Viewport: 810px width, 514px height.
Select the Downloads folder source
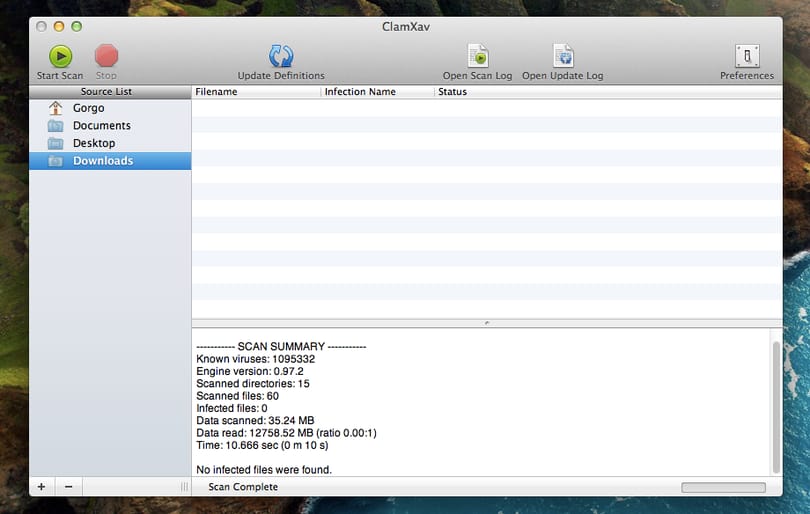[x=110, y=161]
